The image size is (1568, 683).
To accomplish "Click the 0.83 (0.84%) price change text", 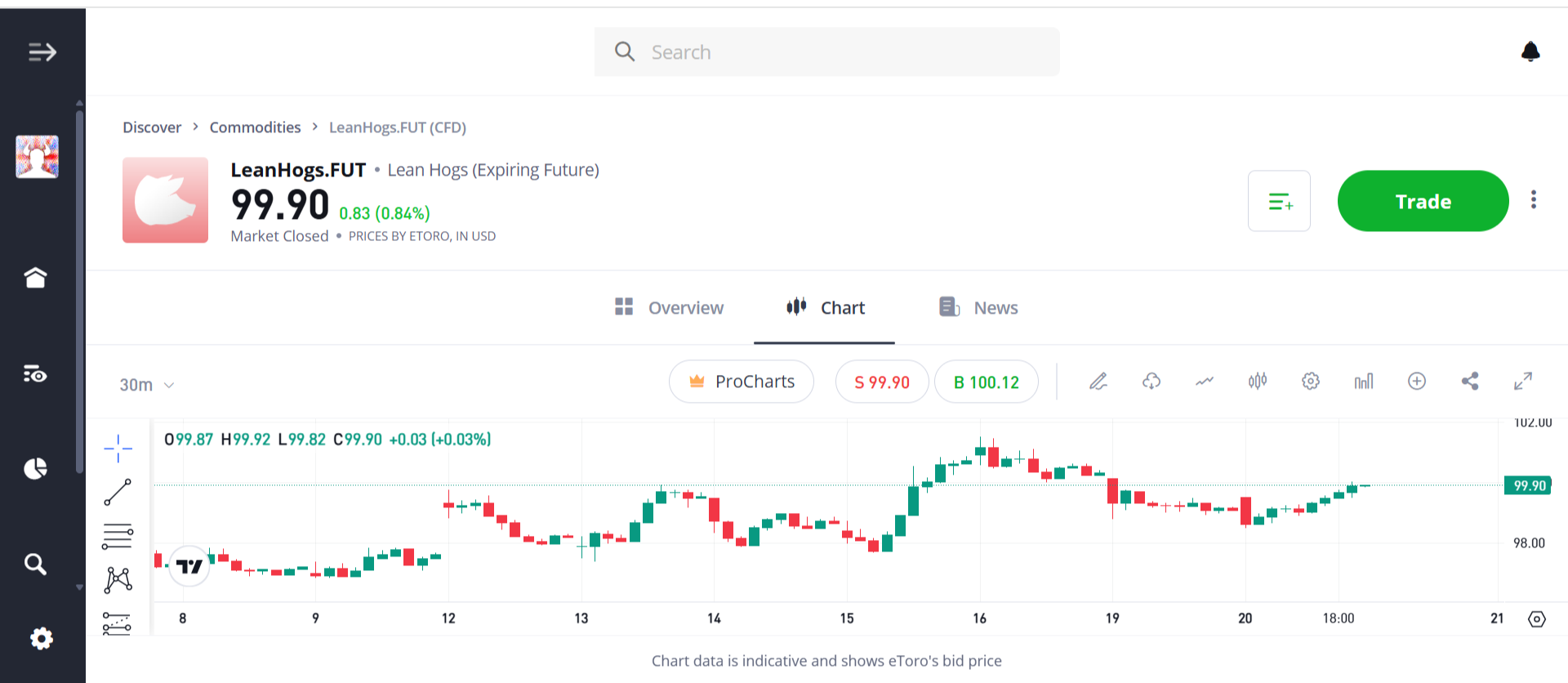I will point(385,213).
